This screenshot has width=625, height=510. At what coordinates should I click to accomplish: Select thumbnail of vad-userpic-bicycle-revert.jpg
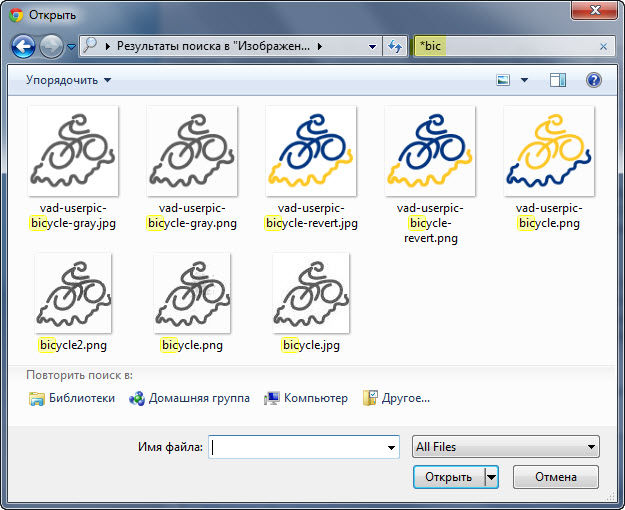(311, 151)
